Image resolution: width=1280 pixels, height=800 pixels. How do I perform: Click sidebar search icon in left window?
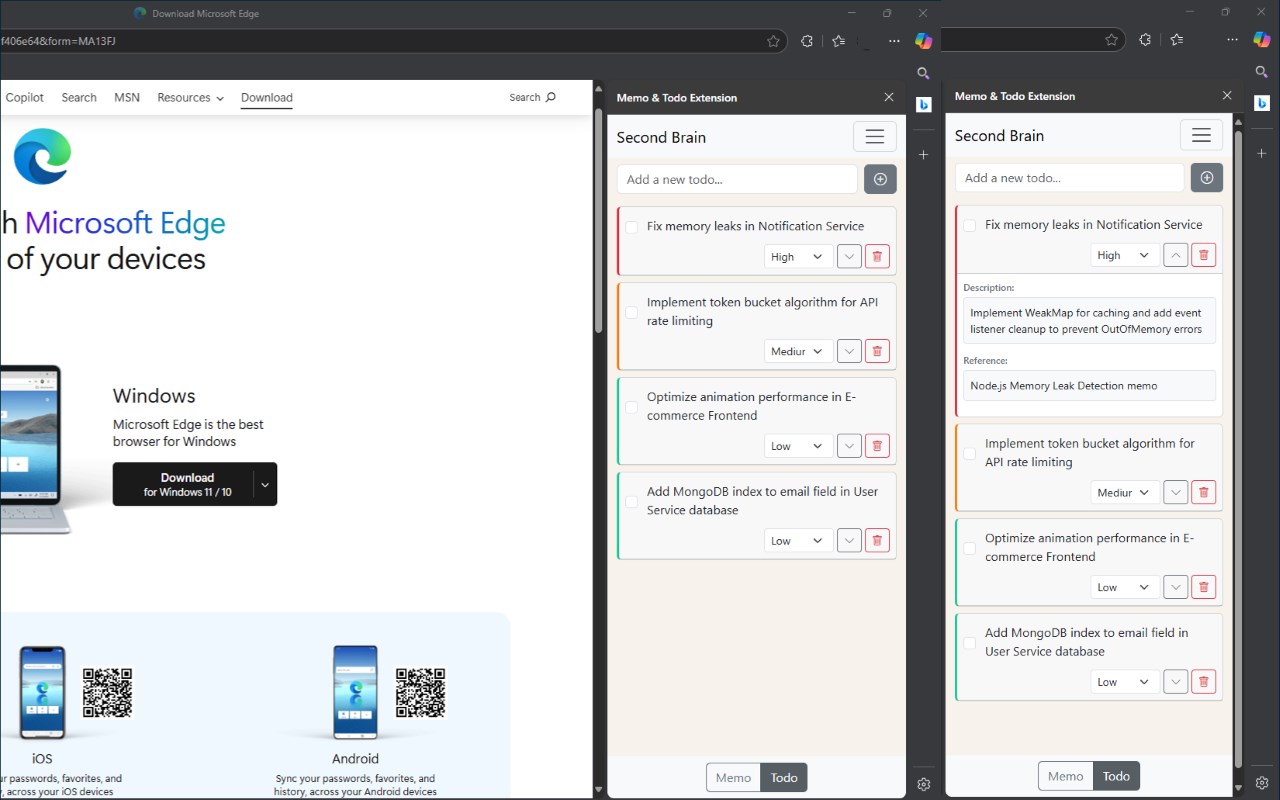pos(924,73)
